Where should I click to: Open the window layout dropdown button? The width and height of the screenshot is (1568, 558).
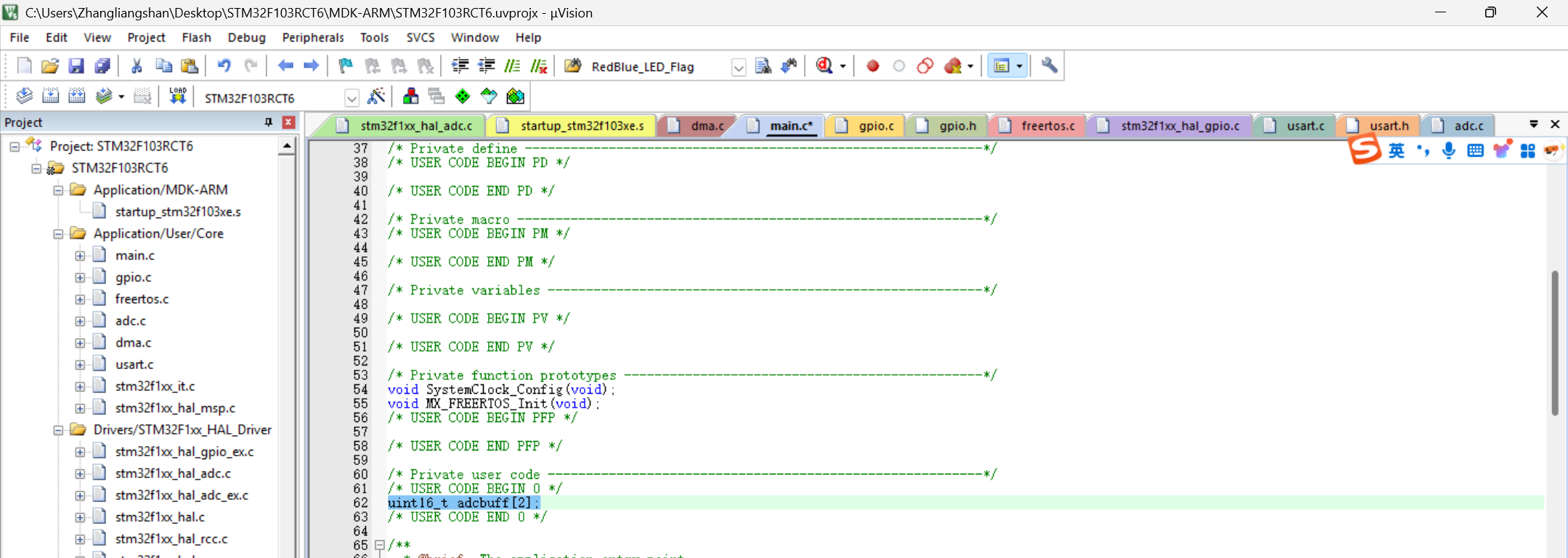coord(1019,66)
